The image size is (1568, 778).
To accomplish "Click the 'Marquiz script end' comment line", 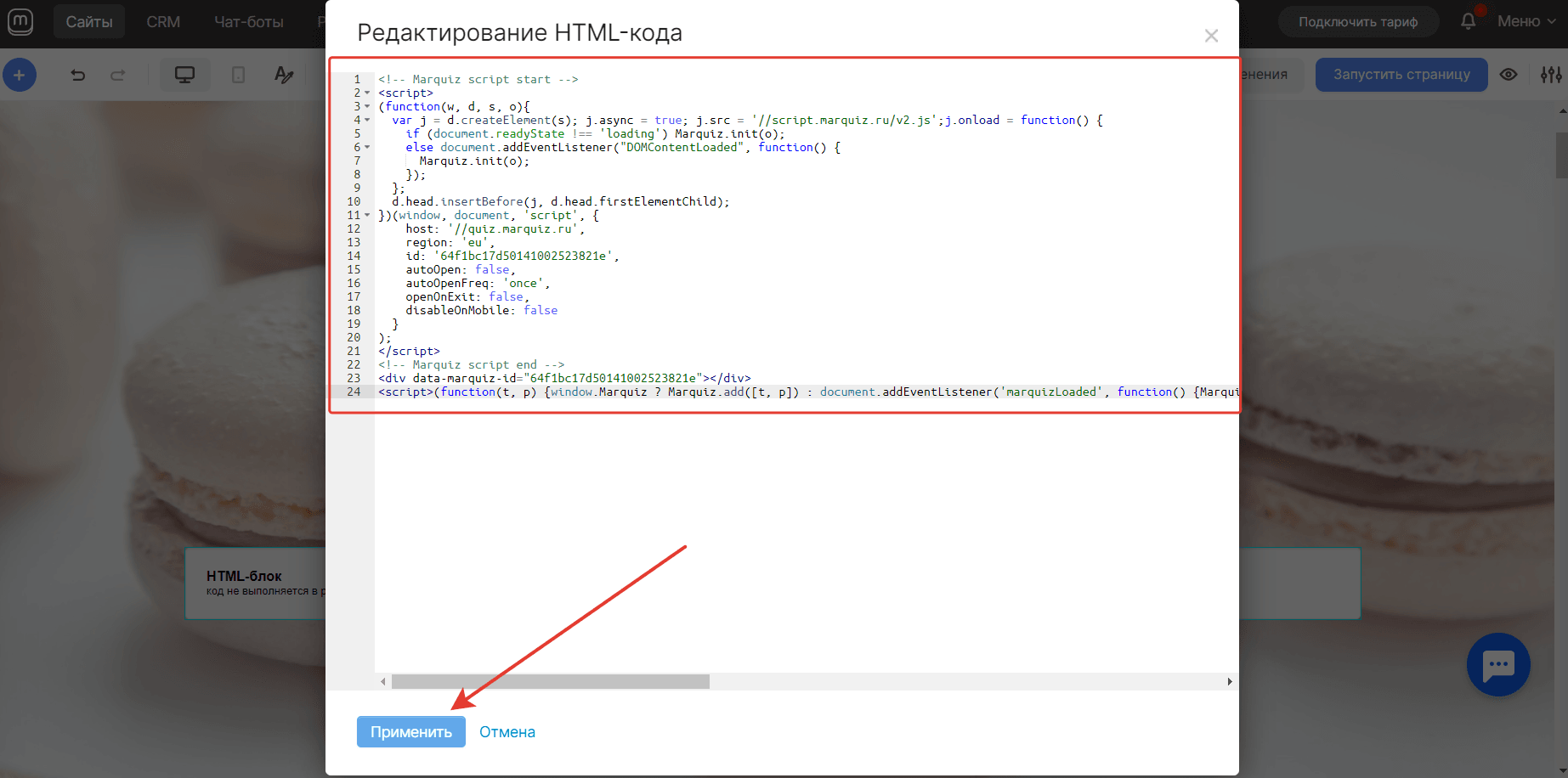I will coord(472,365).
